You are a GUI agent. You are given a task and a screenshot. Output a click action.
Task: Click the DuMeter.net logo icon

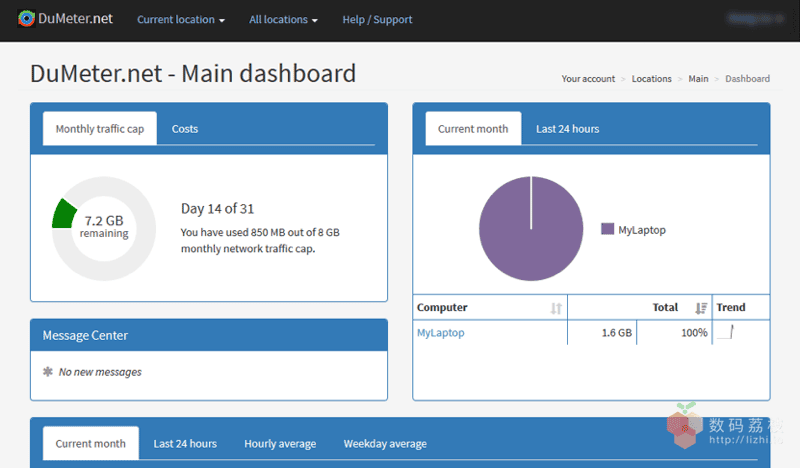click(27, 19)
